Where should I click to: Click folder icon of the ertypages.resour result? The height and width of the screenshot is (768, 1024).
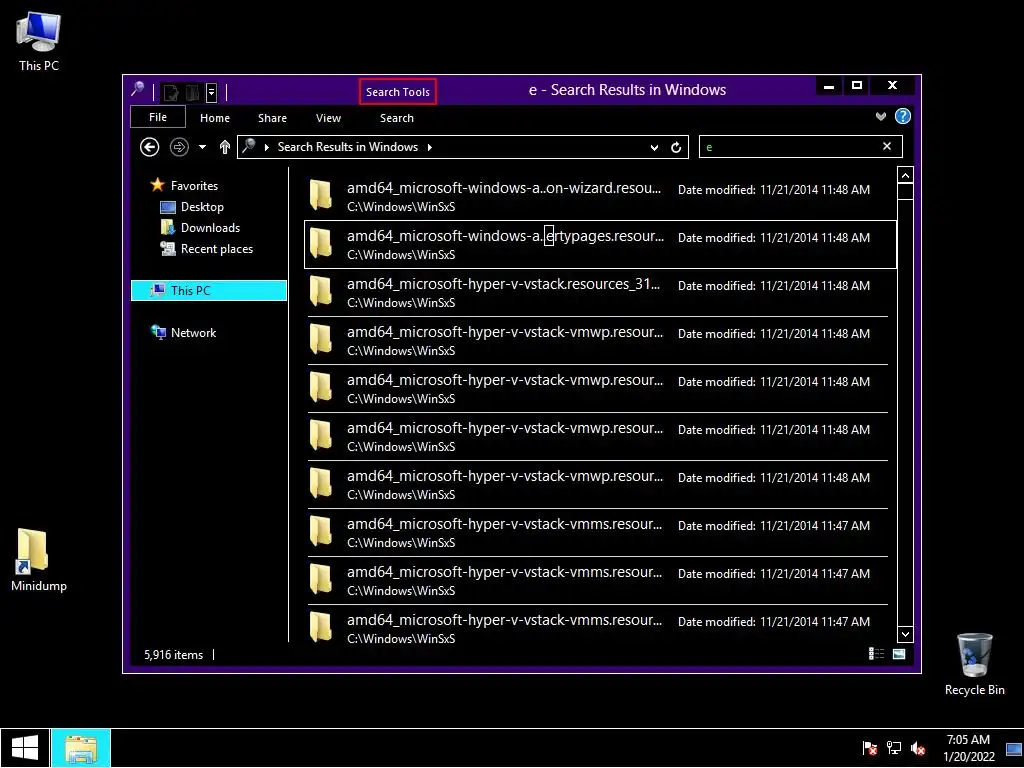[x=321, y=243]
